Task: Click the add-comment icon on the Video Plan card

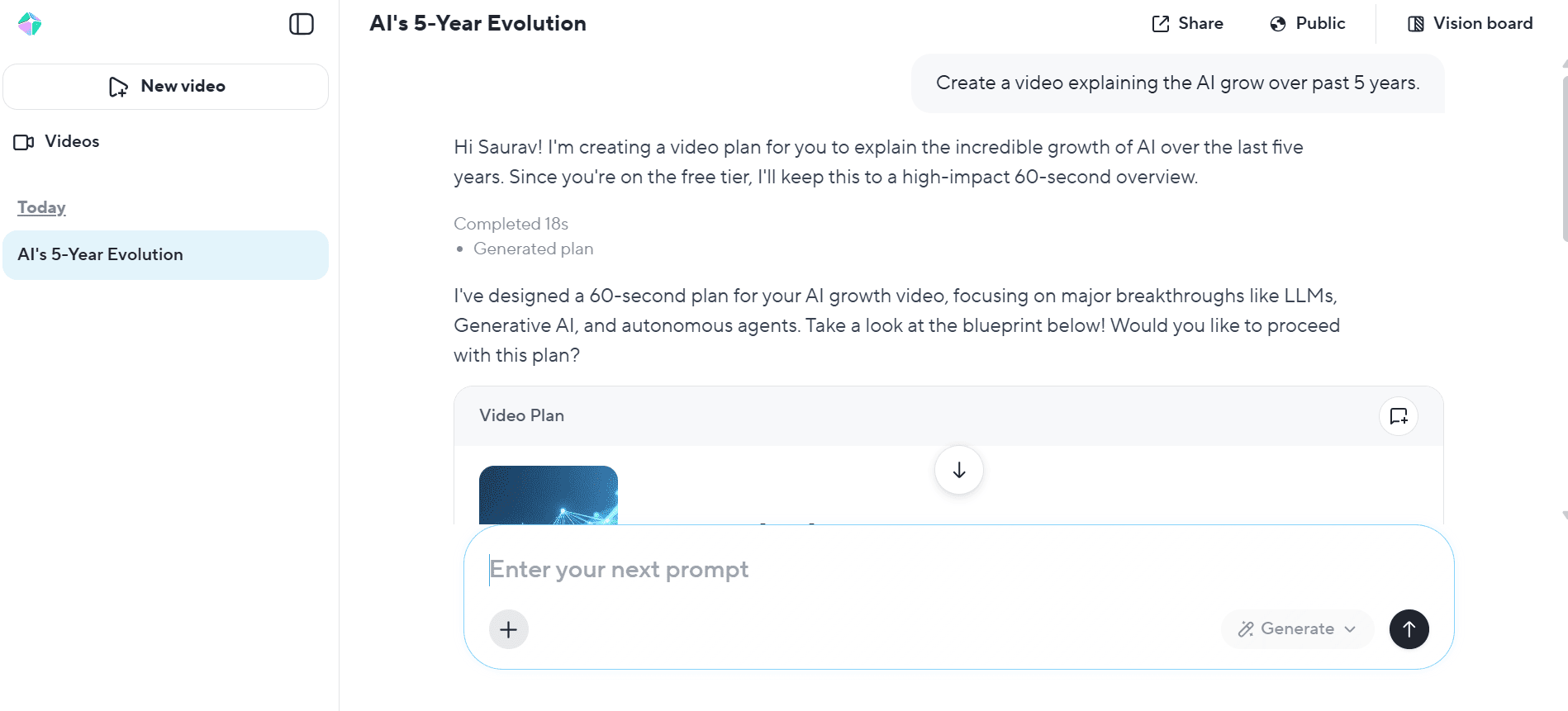Action: (1398, 415)
